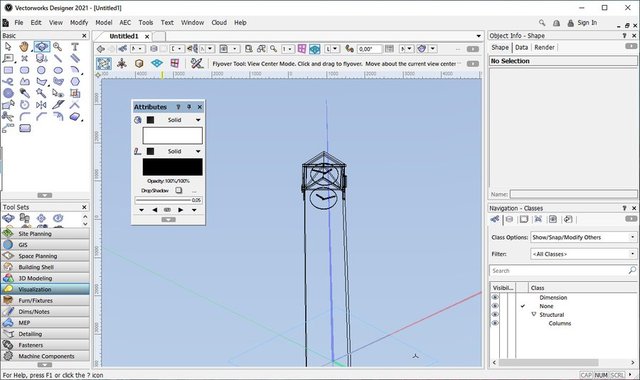Click the class Search field
640x380 pixels.
coord(563,271)
